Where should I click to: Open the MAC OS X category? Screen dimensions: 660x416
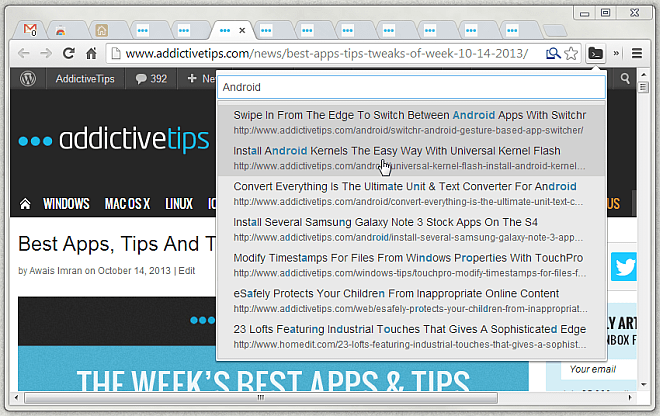[x=127, y=204]
